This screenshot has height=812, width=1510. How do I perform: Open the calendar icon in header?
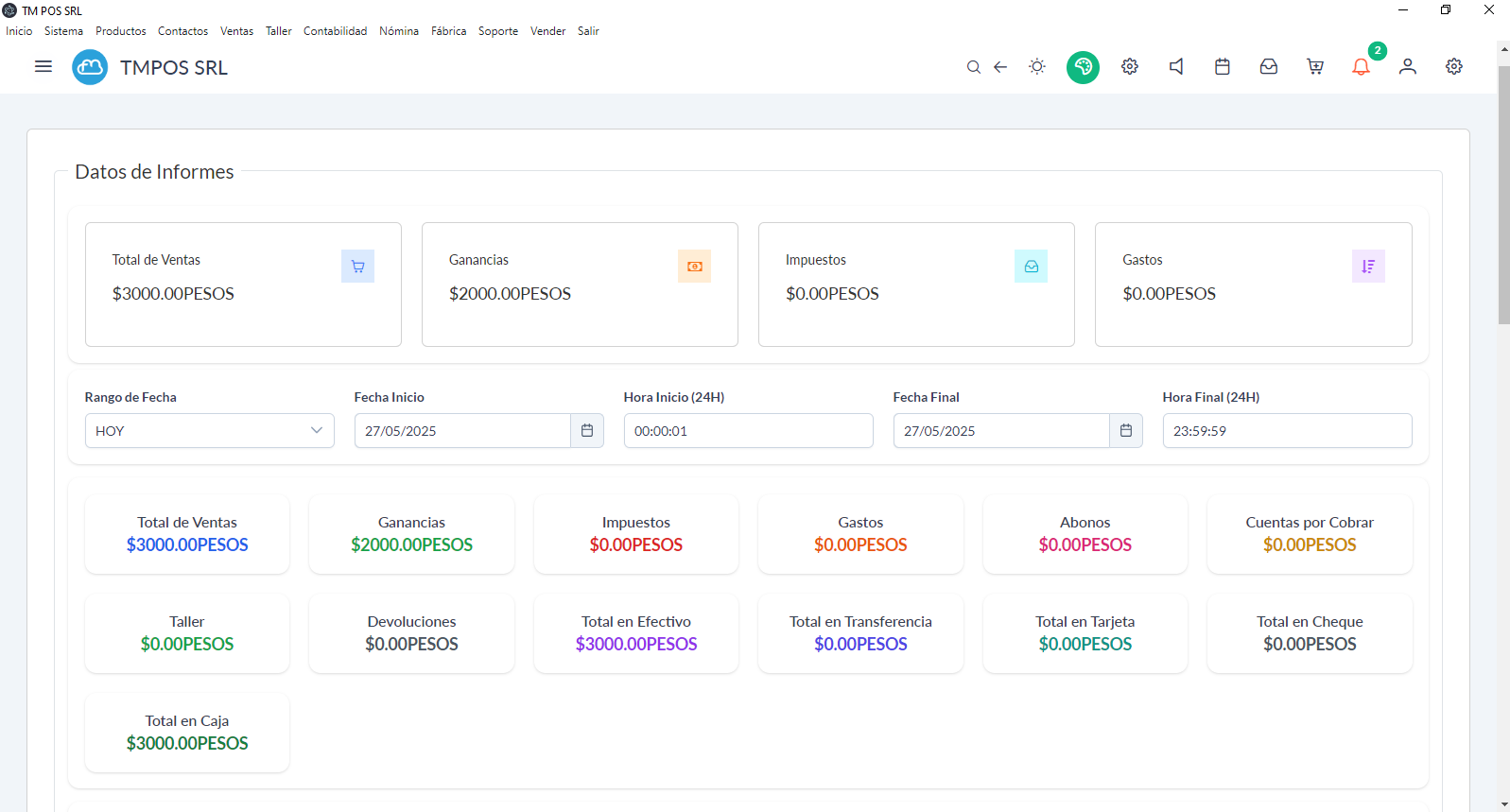point(1223,66)
